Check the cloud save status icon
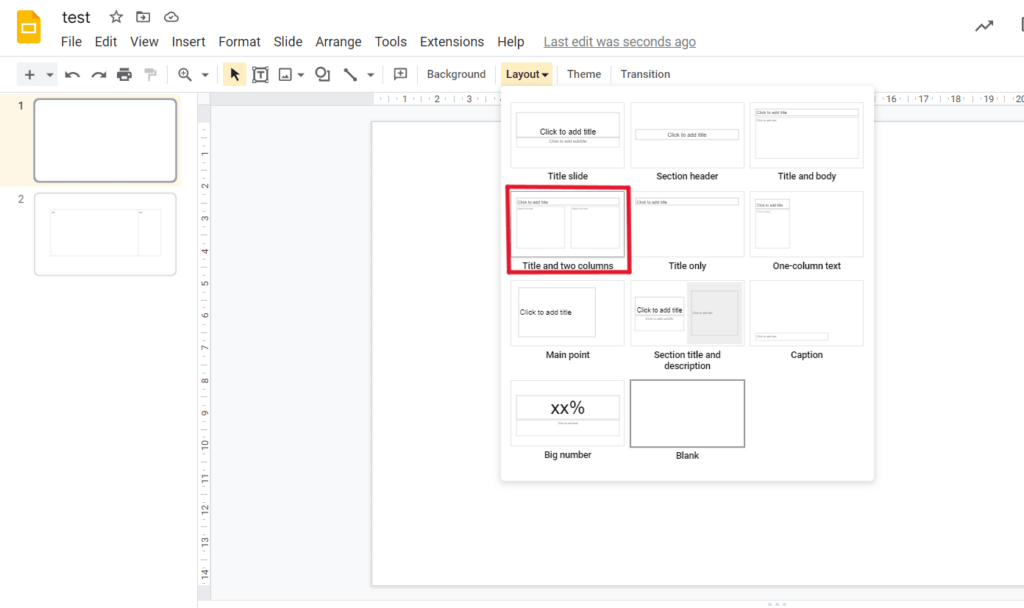The image size is (1024, 608). 171,17
